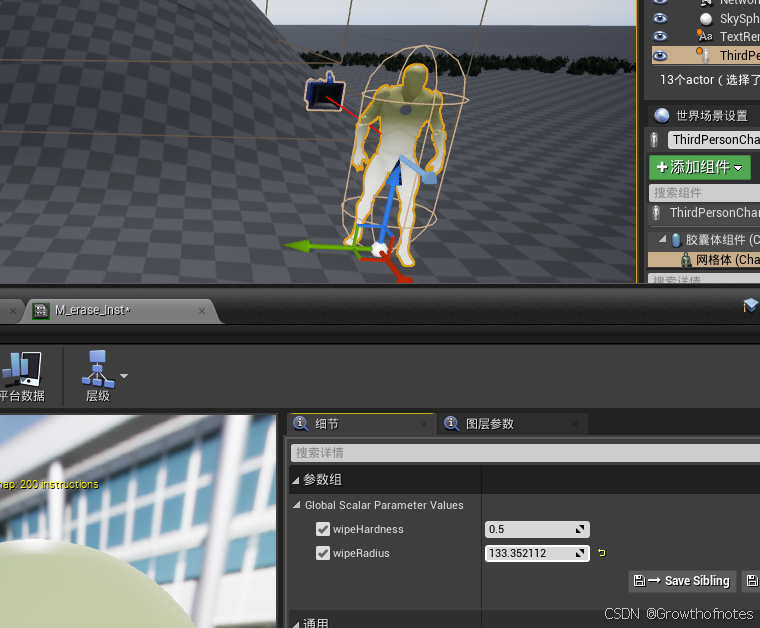Click the "13个actor" count text

click(687, 80)
